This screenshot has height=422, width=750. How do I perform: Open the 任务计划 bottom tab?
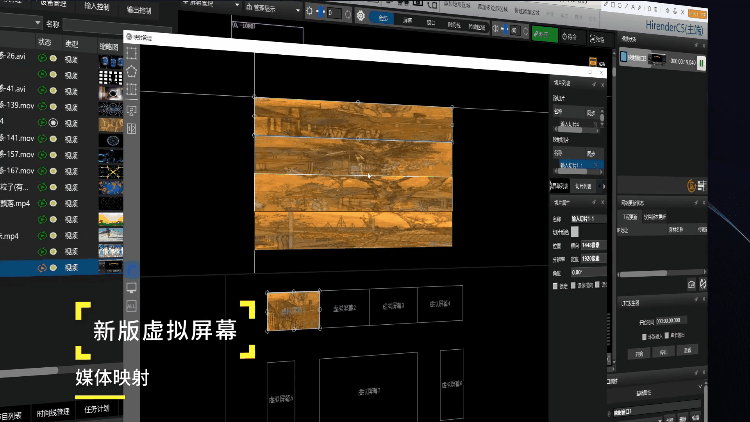tap(97, 409)
